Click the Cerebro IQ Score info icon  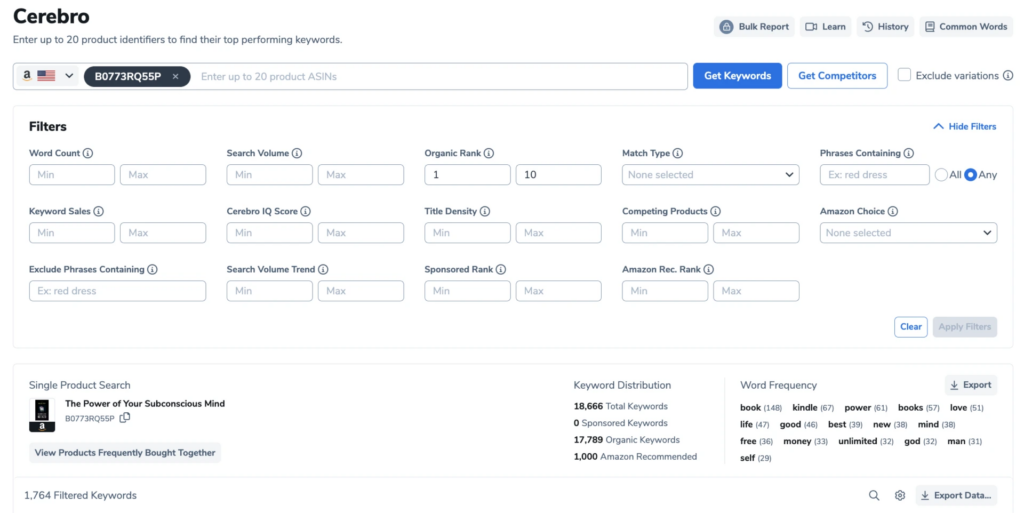(x=306, y=212)
